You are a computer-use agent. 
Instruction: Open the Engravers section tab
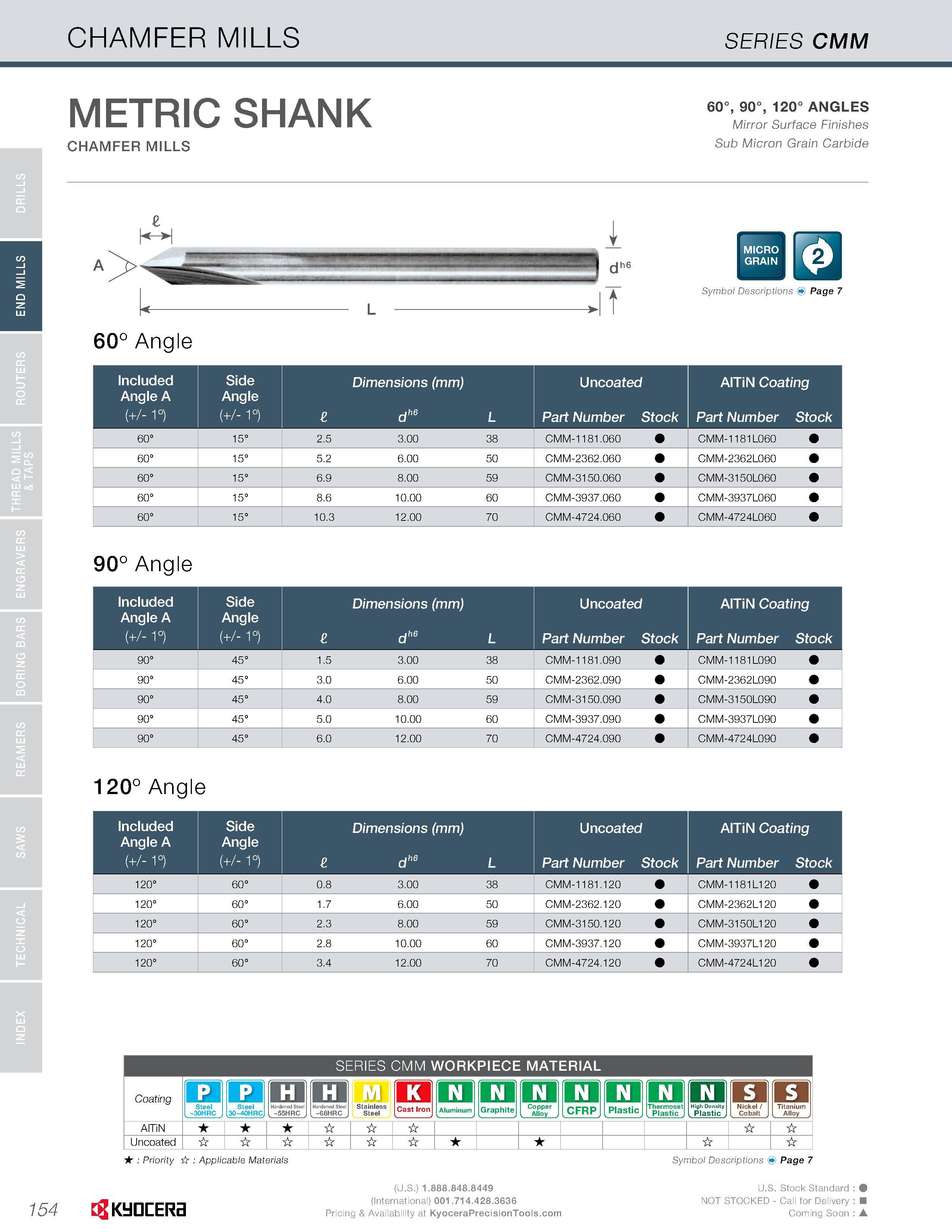pos(21,563)
